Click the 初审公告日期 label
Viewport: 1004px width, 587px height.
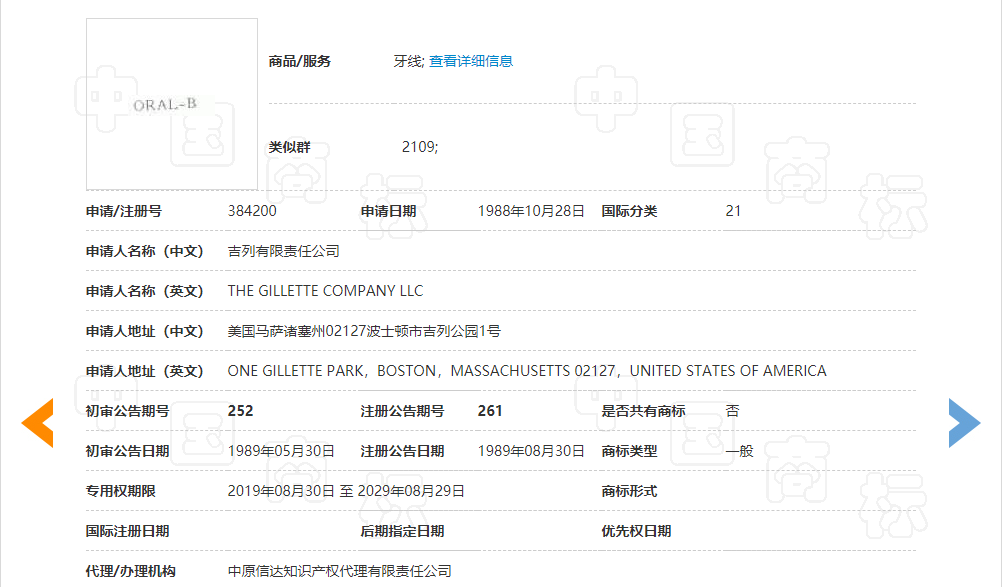click(127, 451)
